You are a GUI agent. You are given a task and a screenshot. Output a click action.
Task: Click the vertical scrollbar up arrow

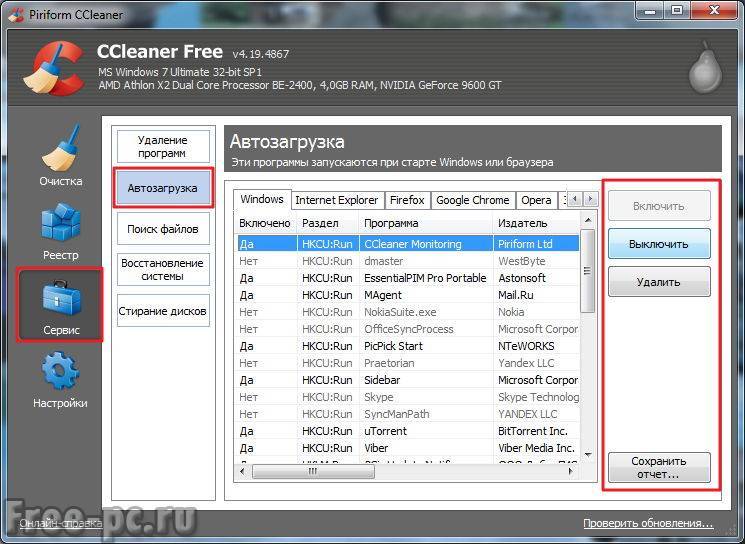588,220
